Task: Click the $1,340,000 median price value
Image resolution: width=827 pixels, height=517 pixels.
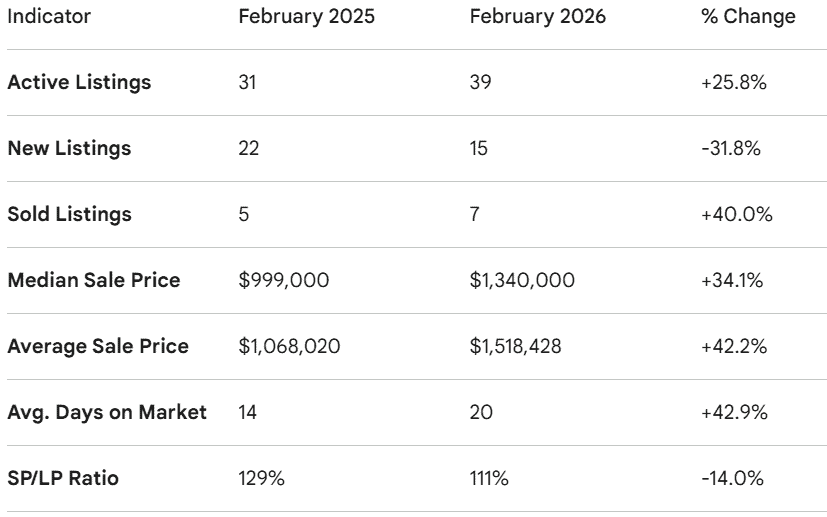Action: [x=522, y=280]
